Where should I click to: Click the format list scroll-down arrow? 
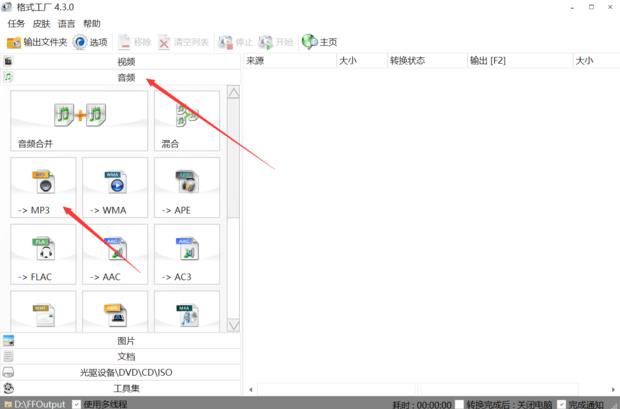(x=233, y=325)
